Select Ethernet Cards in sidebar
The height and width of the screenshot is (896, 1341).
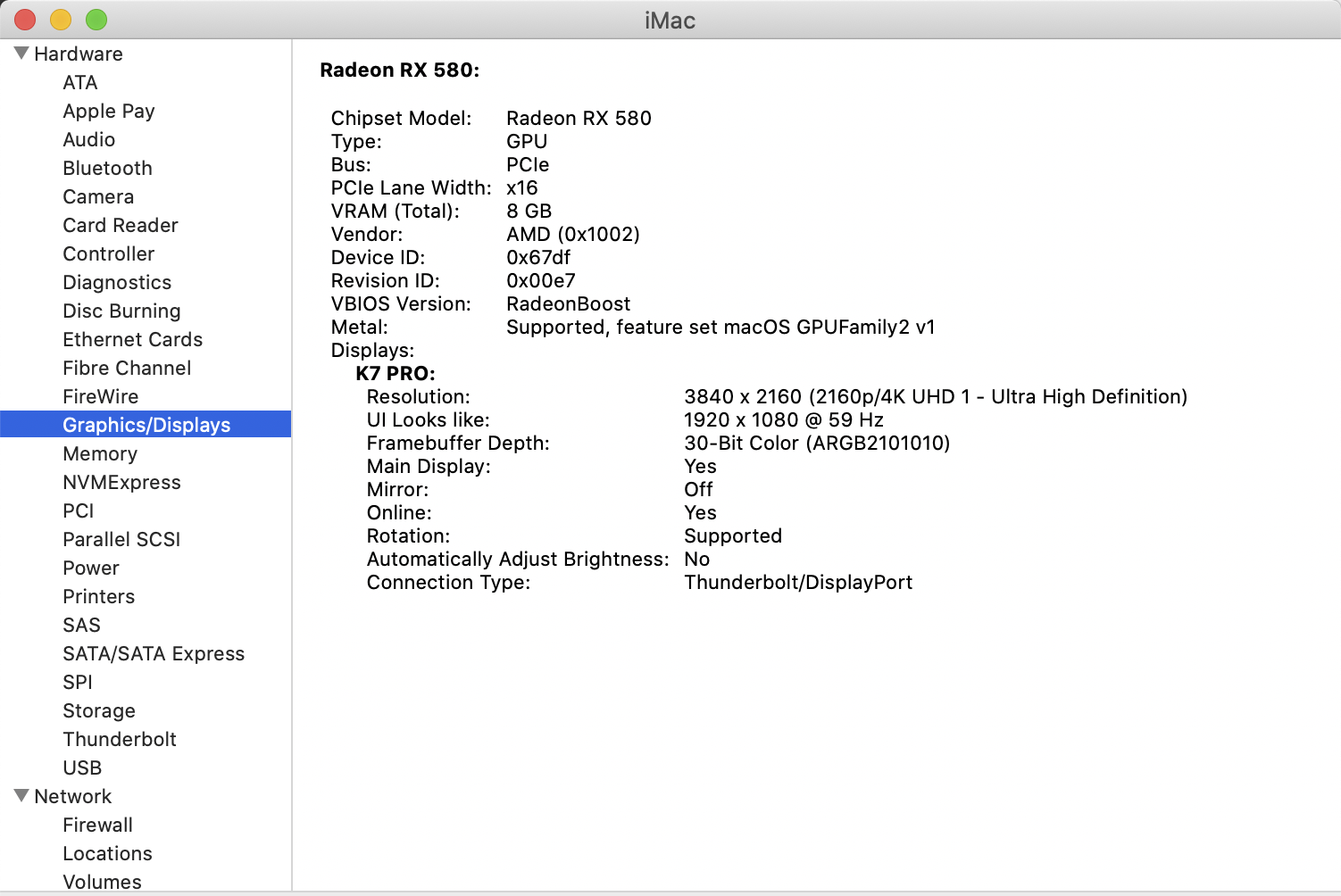pos(132,339)
